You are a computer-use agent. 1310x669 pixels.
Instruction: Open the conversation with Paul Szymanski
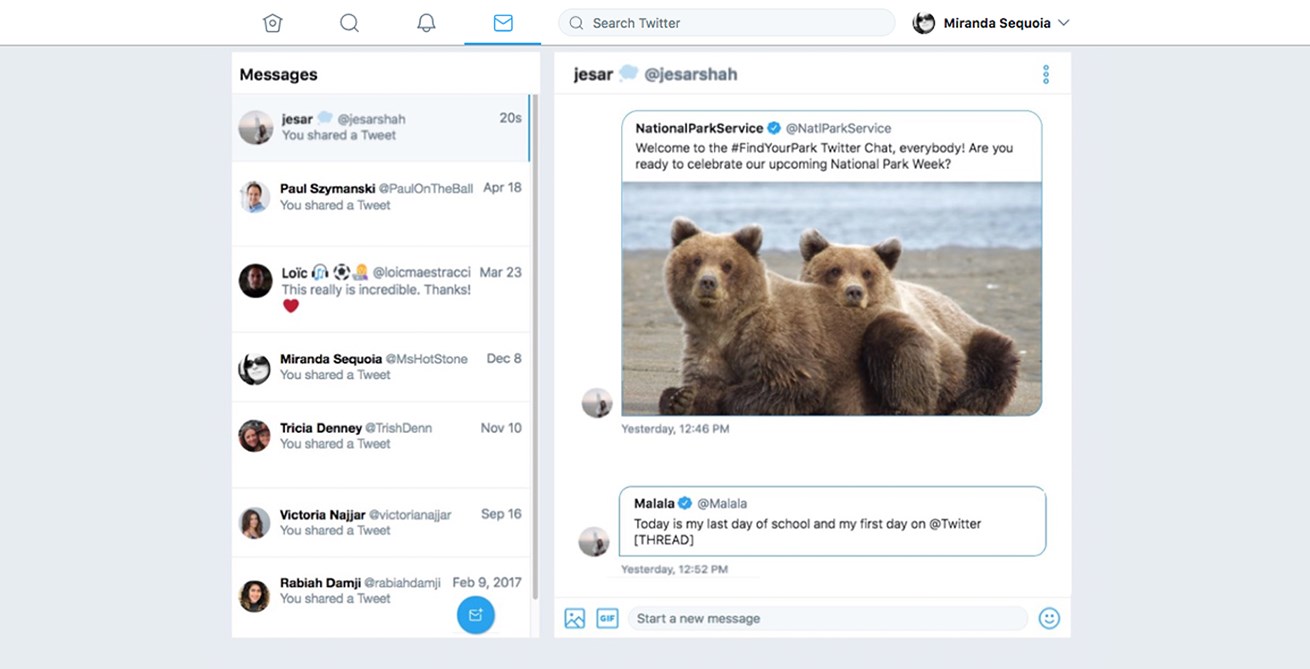(380, 196)
